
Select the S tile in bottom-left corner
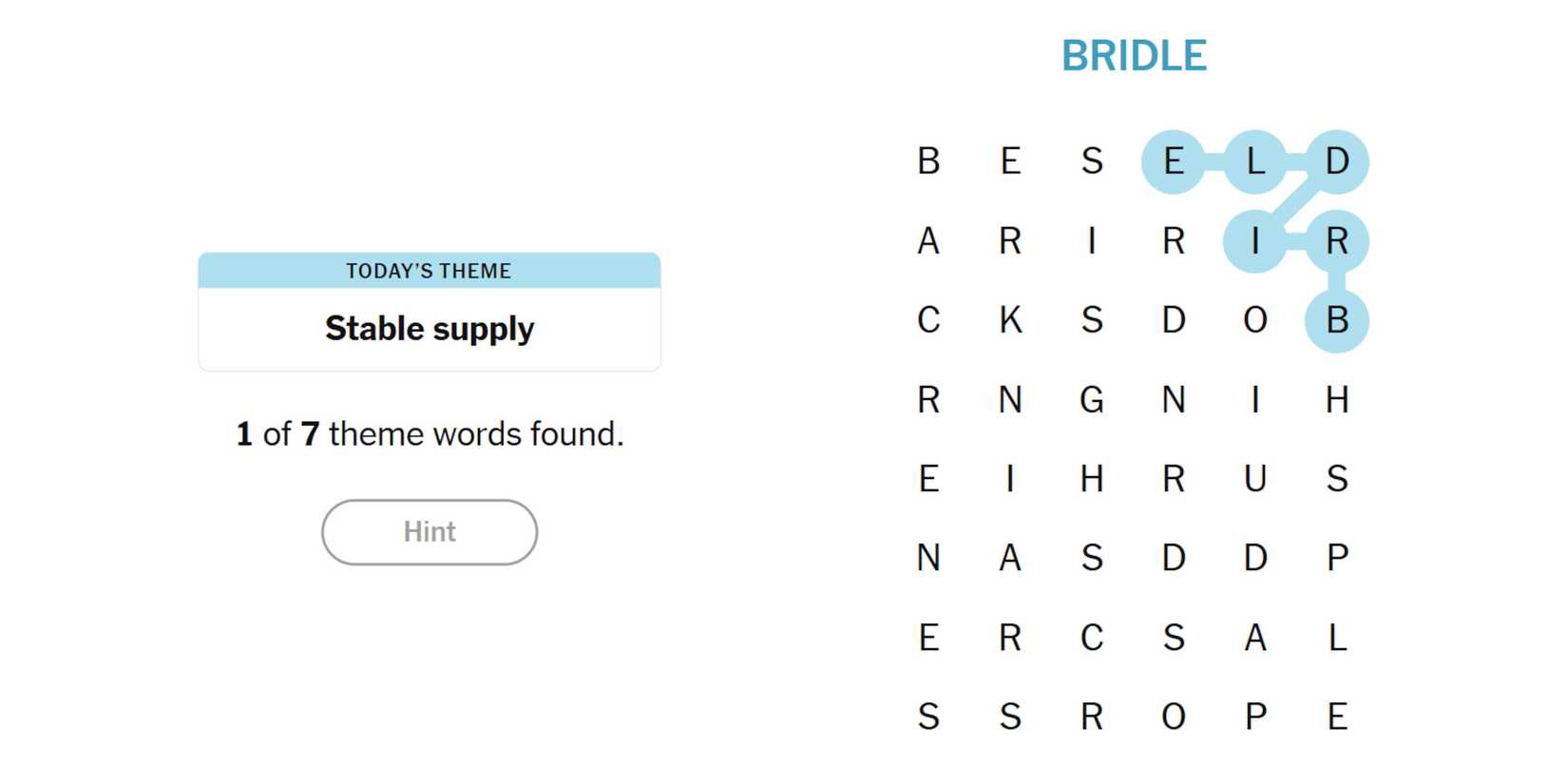coord(928,717)
